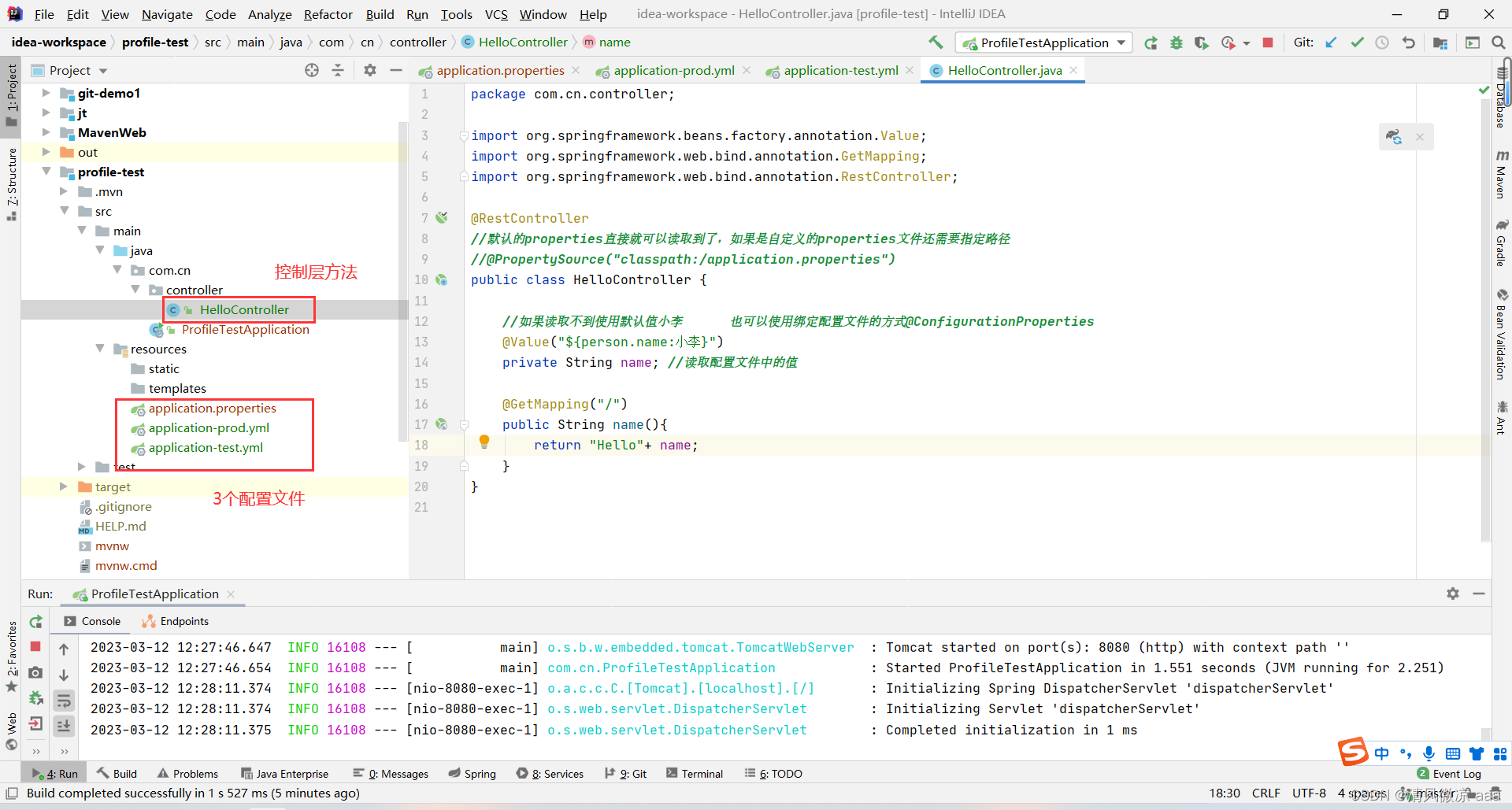Click Git commit checkmark icon
Viewport: 1512px width, 810px height.
(1357, 43)
